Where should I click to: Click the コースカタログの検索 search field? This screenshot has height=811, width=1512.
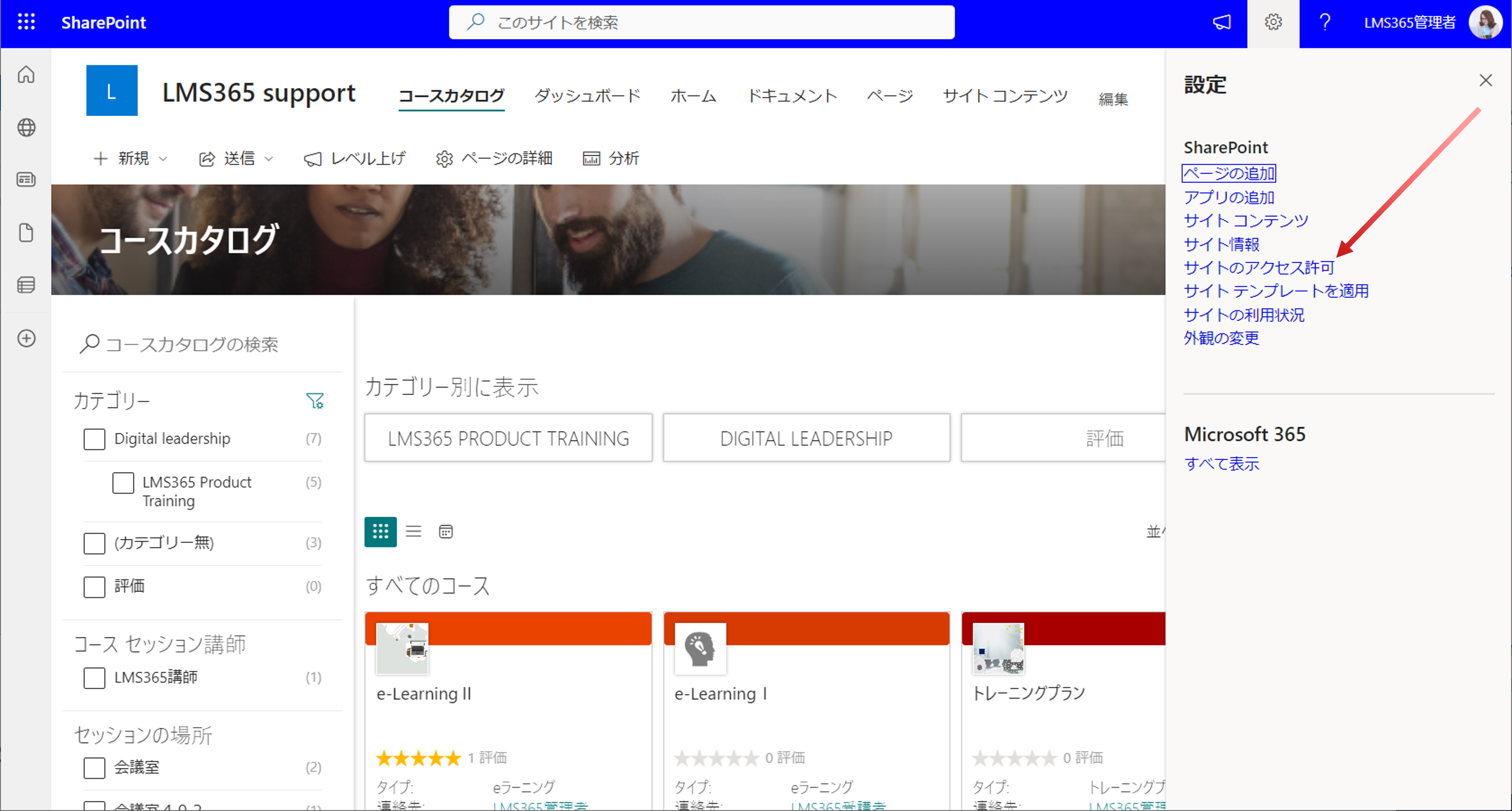coord(203,344)
